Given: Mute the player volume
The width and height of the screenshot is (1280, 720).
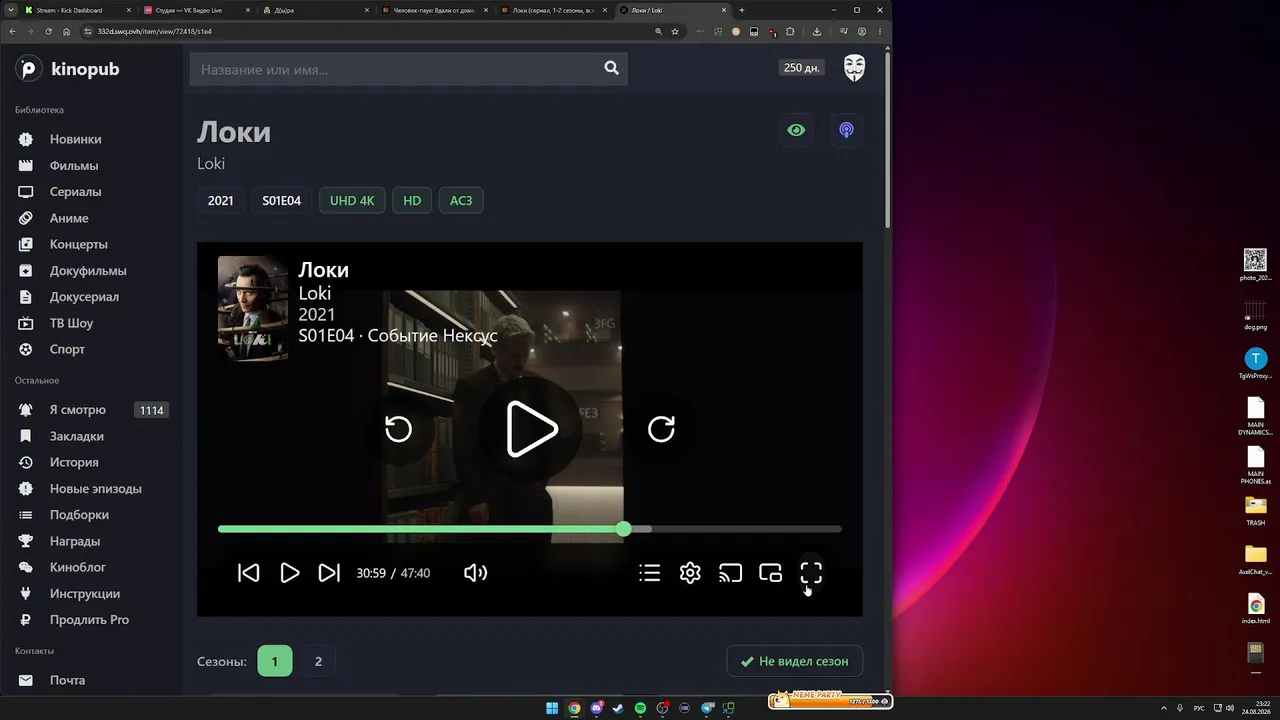Looking at the screenshot, I should [x=475, y=573].
